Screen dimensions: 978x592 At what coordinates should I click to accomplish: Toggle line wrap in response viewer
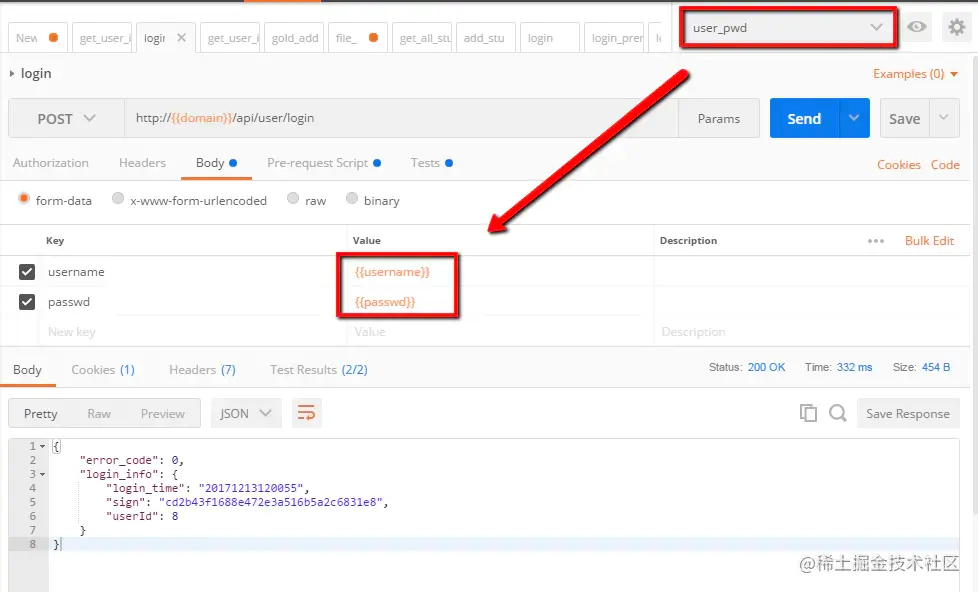(306, 413)
